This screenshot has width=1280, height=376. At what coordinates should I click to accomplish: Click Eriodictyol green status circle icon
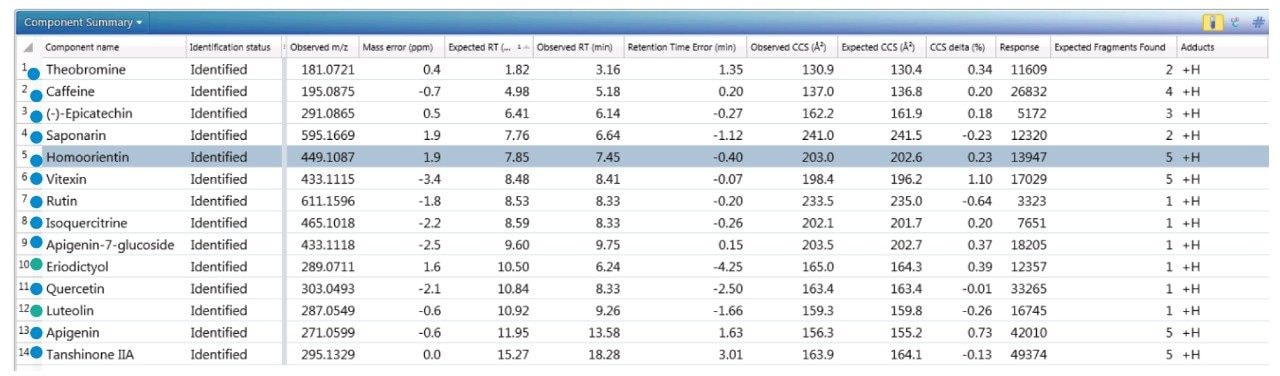(x=36, y=266)
